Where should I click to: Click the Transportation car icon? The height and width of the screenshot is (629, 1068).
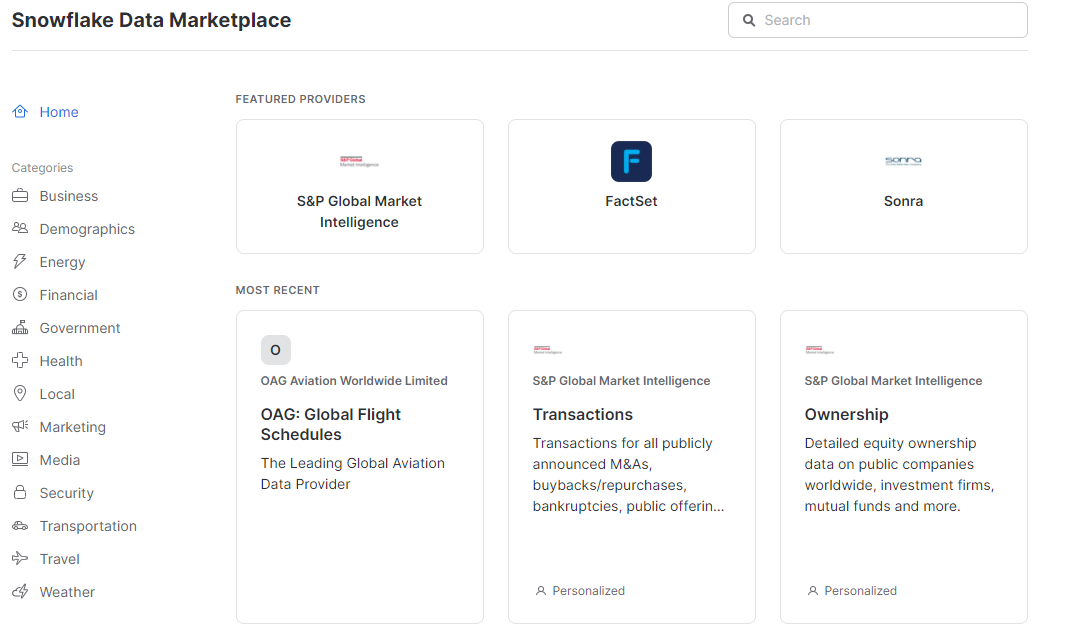coord(20,525)
